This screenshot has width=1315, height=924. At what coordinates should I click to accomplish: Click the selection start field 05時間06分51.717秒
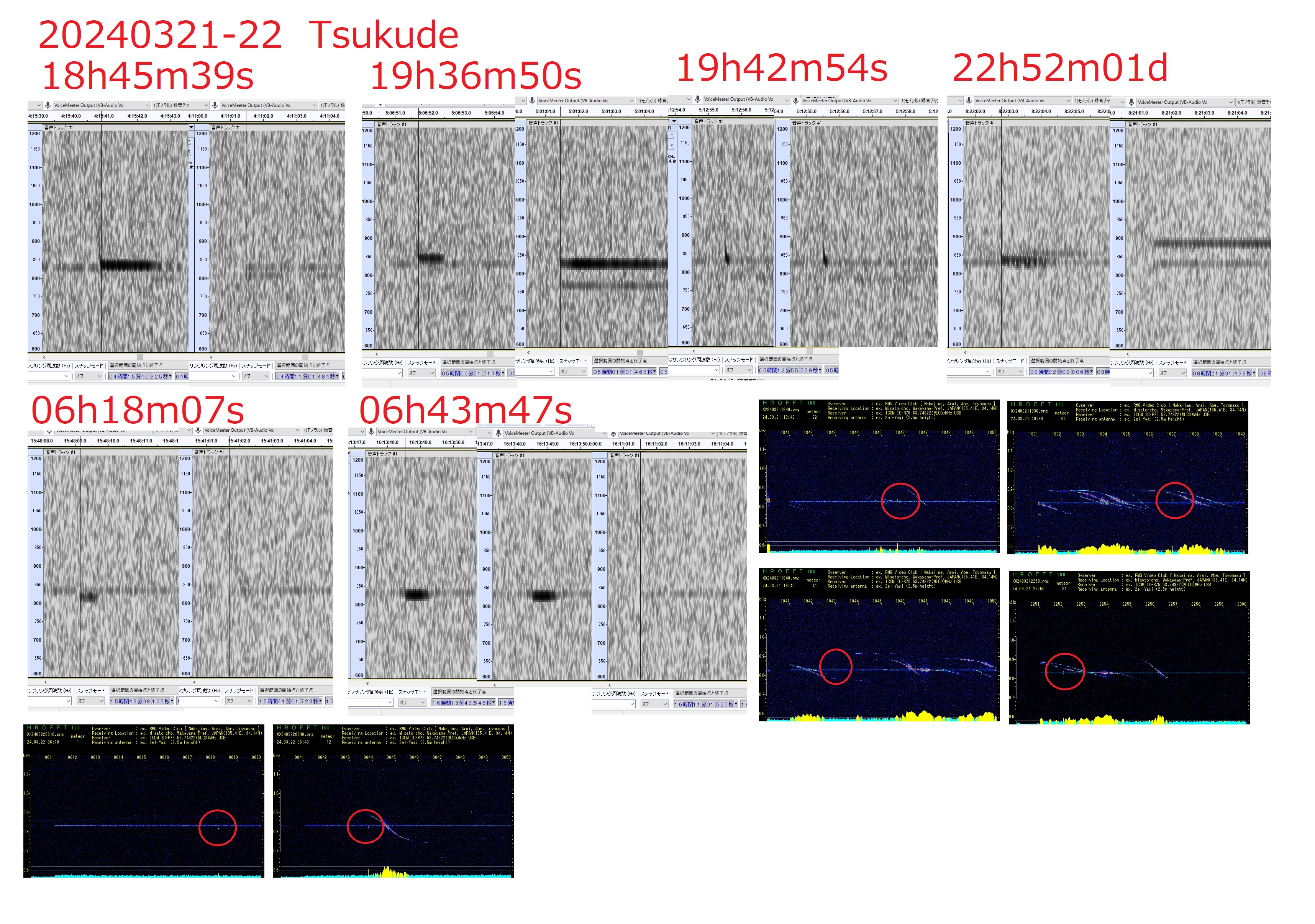pos(472,373)
